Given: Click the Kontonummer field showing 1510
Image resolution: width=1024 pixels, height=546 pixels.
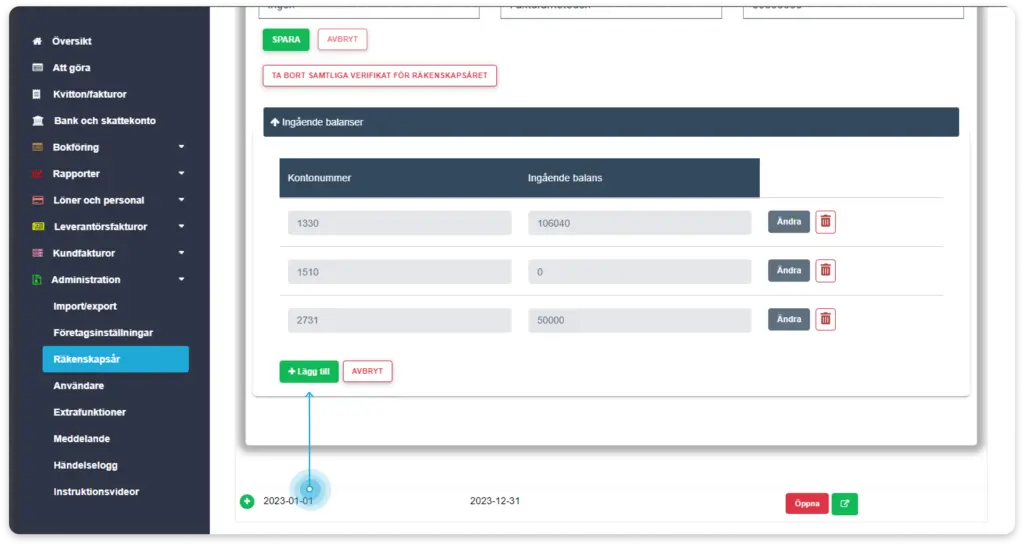Looking at the screenshot, I should tap(400, 272).
